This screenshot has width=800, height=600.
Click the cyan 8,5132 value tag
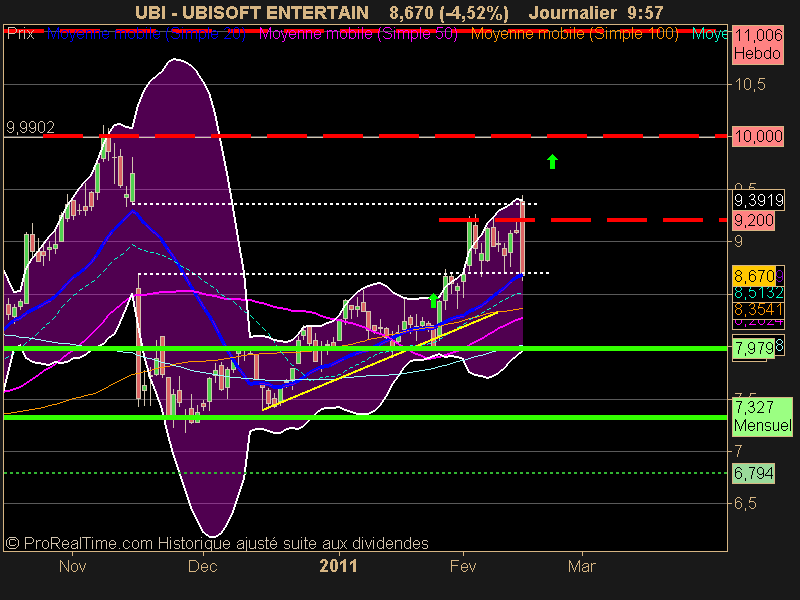point(758,293)
